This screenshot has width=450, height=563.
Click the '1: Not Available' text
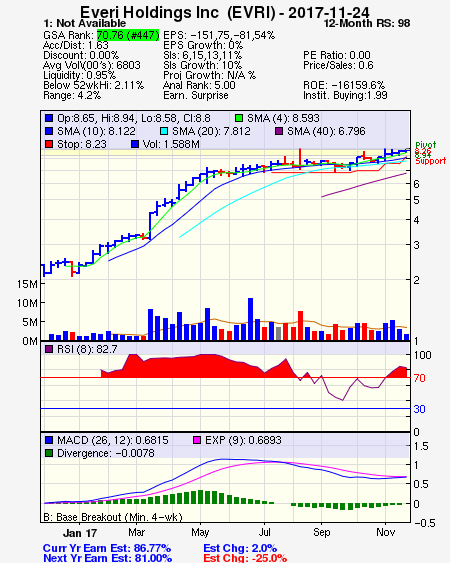click(x=85, y=23)
